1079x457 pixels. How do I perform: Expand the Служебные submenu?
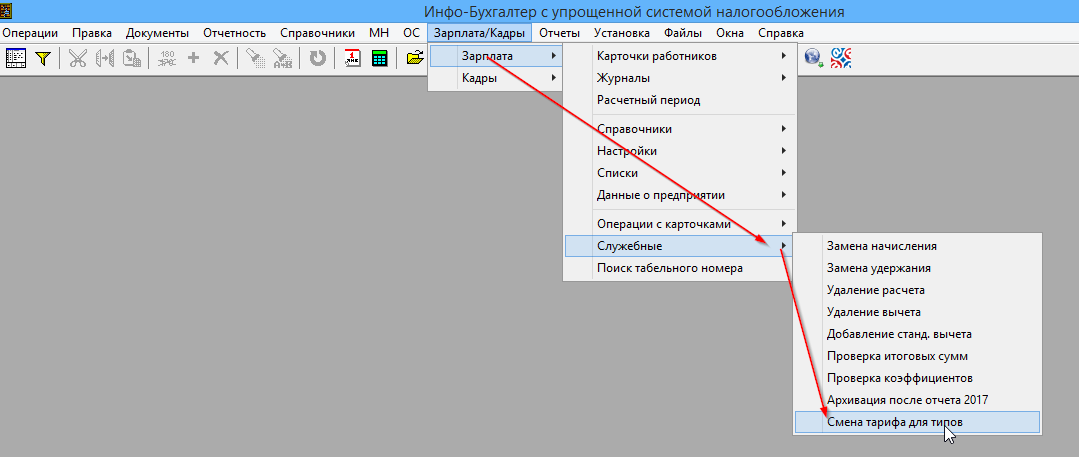pos(679,246)
